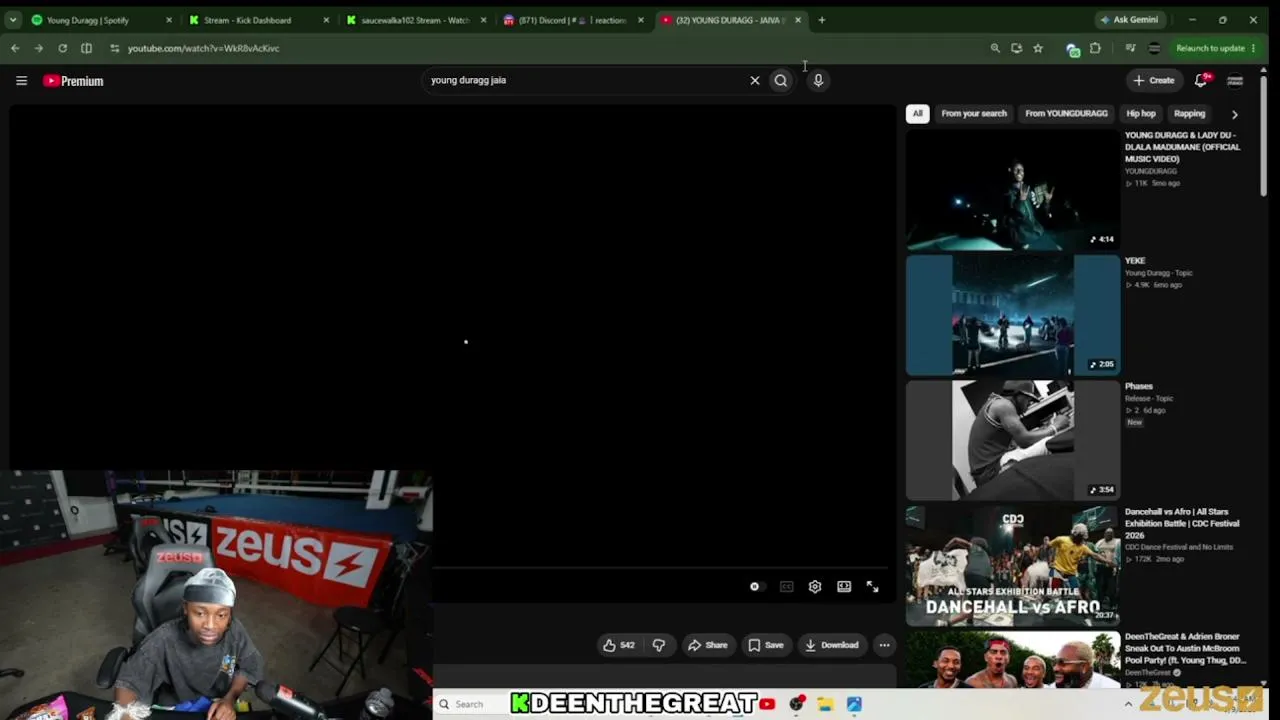Save the video to a playlist

(766, 645)
